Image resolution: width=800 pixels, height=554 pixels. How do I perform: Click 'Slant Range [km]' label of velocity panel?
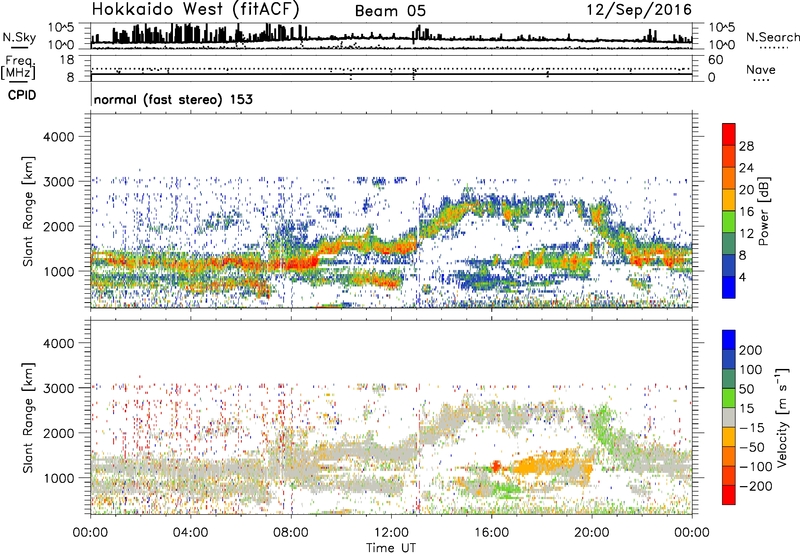coord(28,417)
